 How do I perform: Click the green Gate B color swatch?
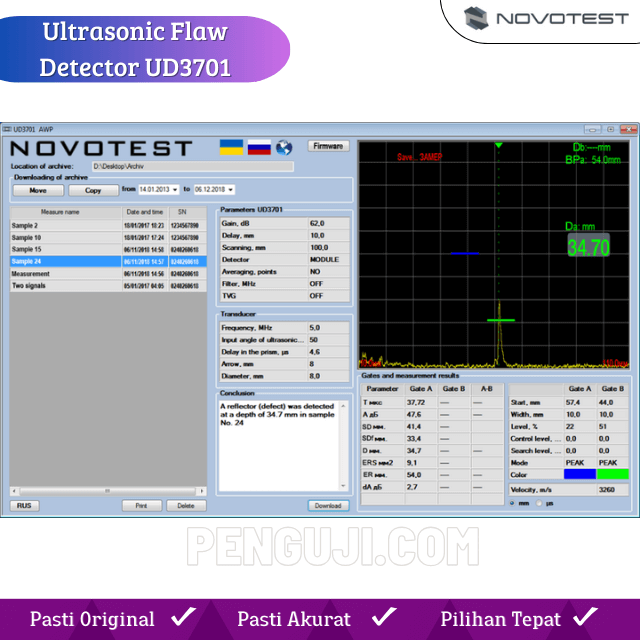point(612,475)
